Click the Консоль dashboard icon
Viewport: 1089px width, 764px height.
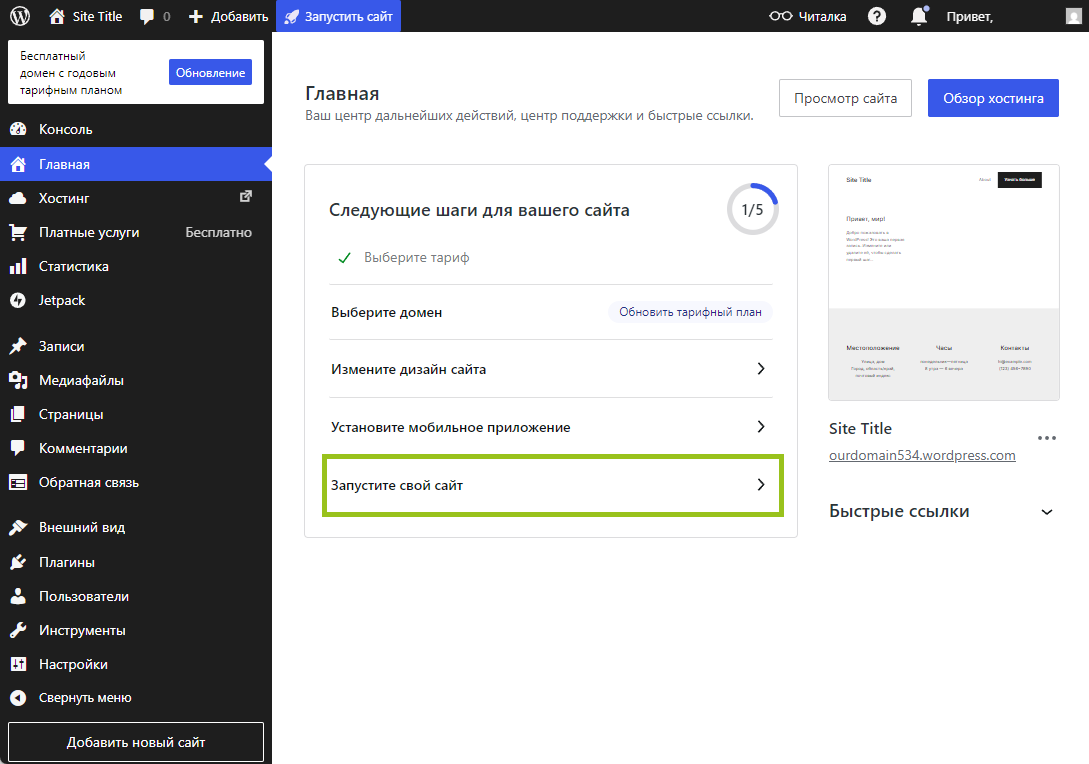click(18, 129)
